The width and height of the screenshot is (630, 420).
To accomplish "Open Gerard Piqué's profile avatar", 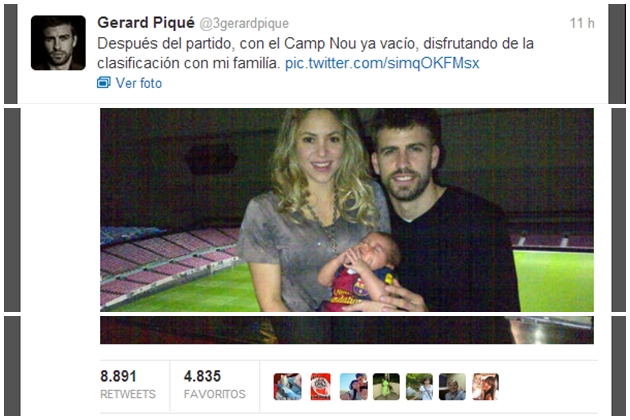I will 58,43.
